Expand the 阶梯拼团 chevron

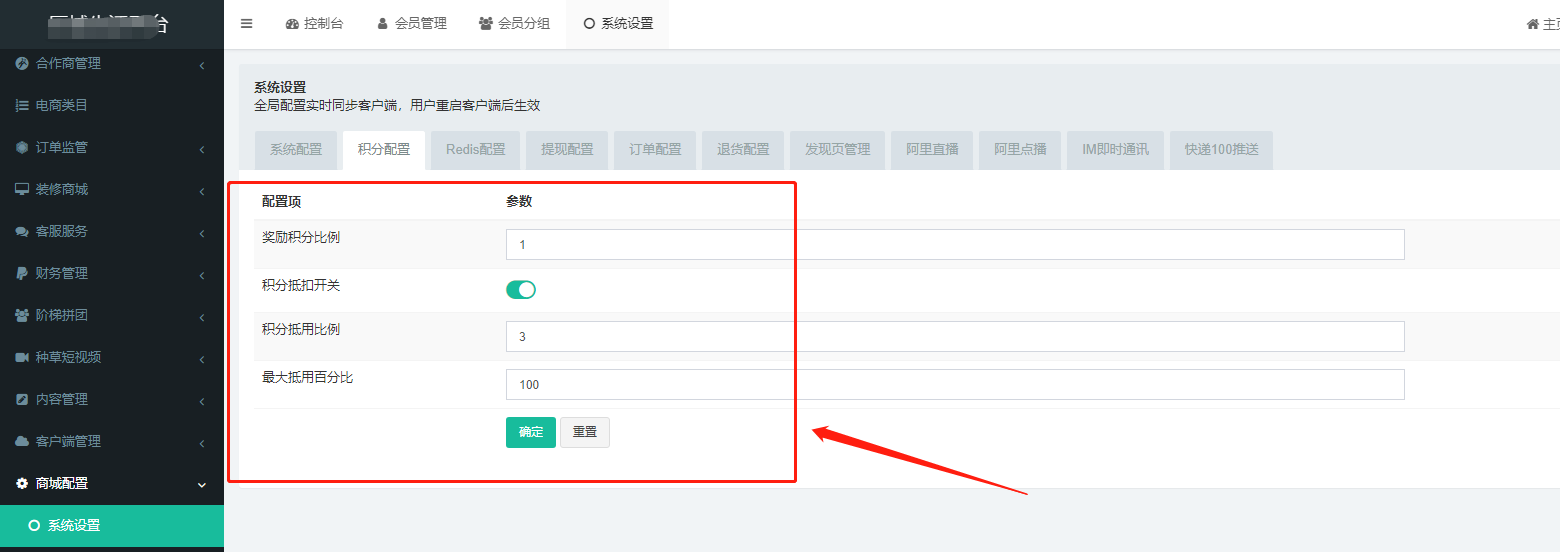[202, 317]
